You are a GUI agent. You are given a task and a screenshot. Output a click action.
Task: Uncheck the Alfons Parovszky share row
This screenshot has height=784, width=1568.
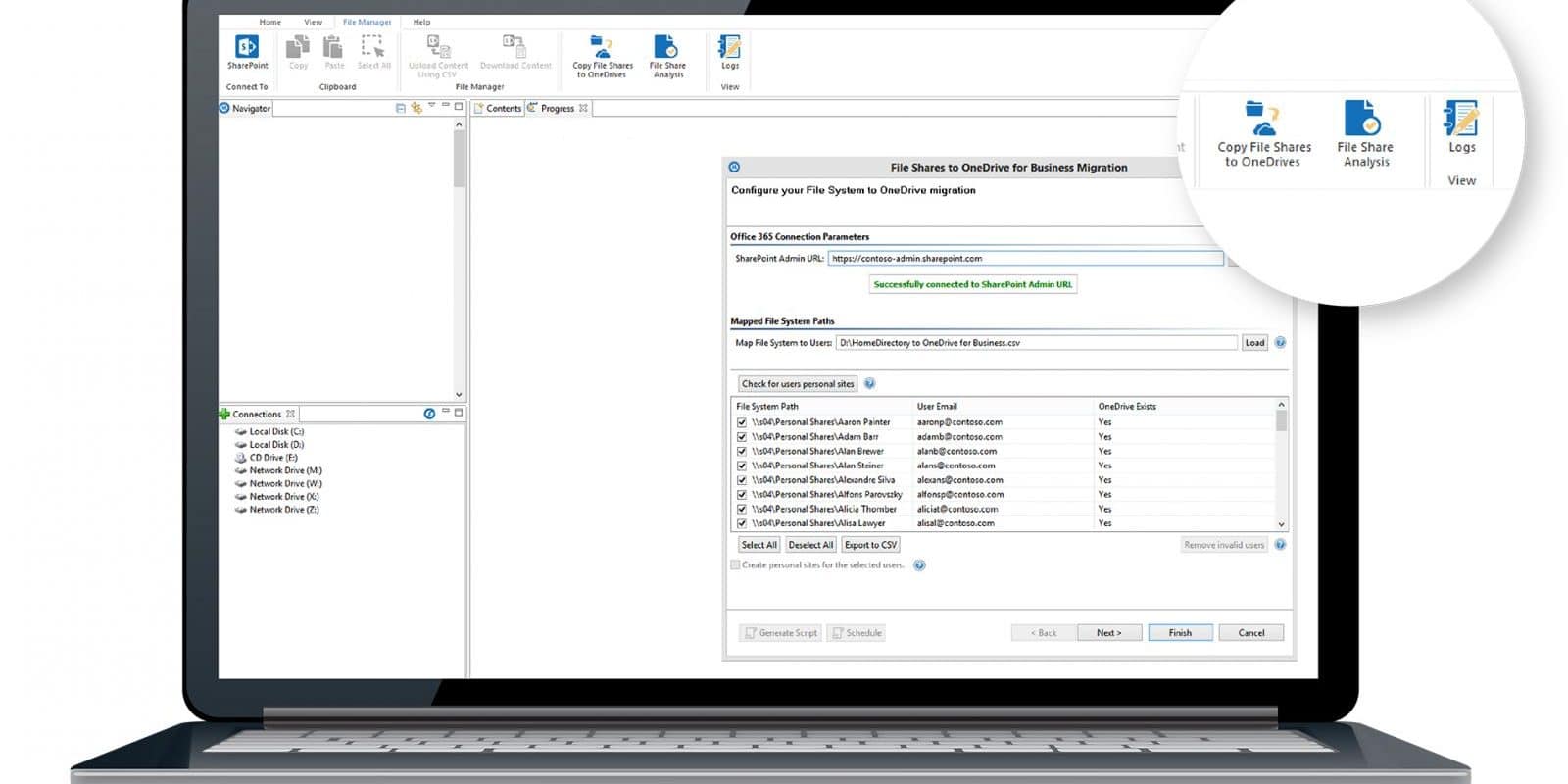[x=742, y=495]
